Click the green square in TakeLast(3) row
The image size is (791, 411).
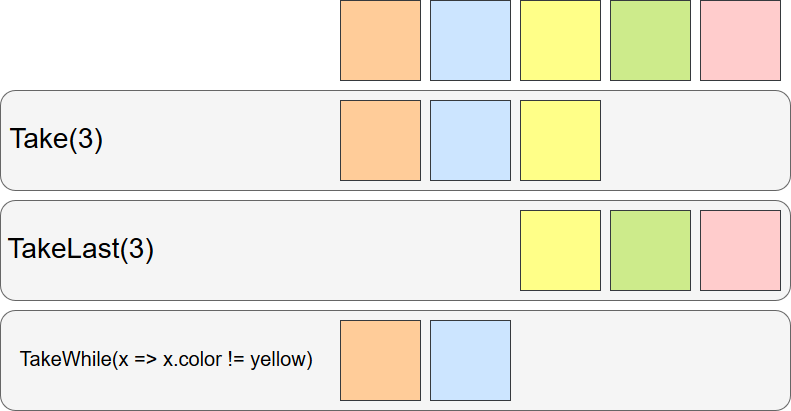pos(650,251)
